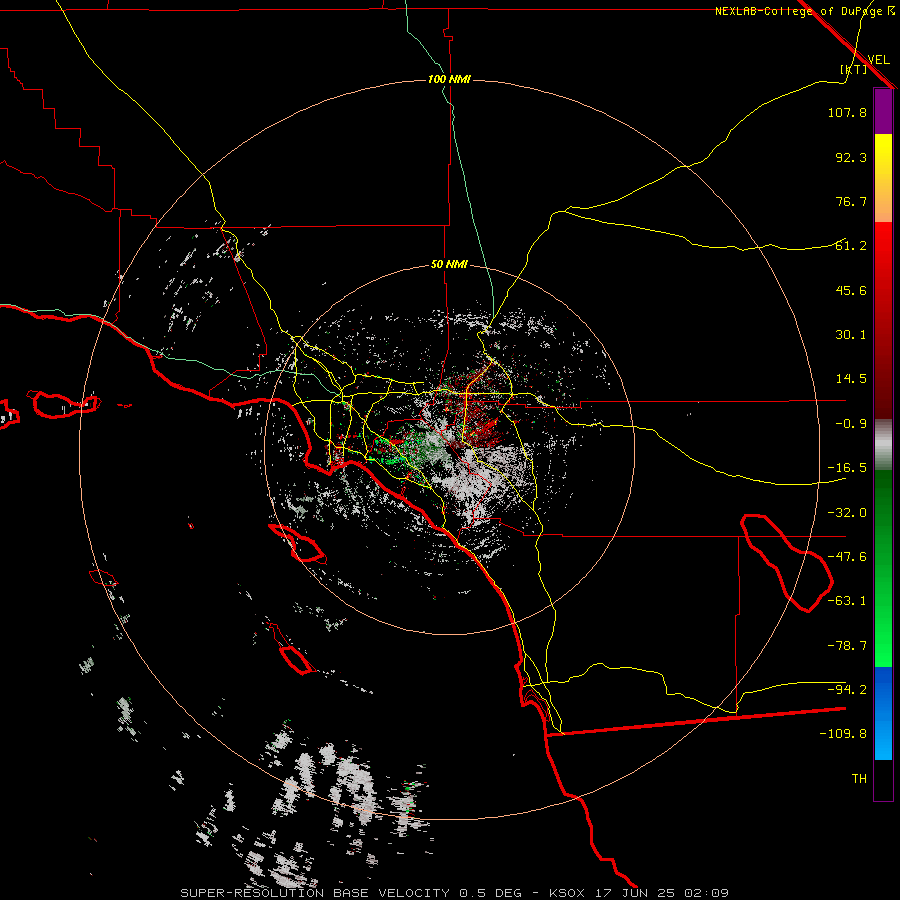The height and width of the screenshot is (900, 900).
Task: Click the -109.8 scale value
Action: tap(843, 734)
